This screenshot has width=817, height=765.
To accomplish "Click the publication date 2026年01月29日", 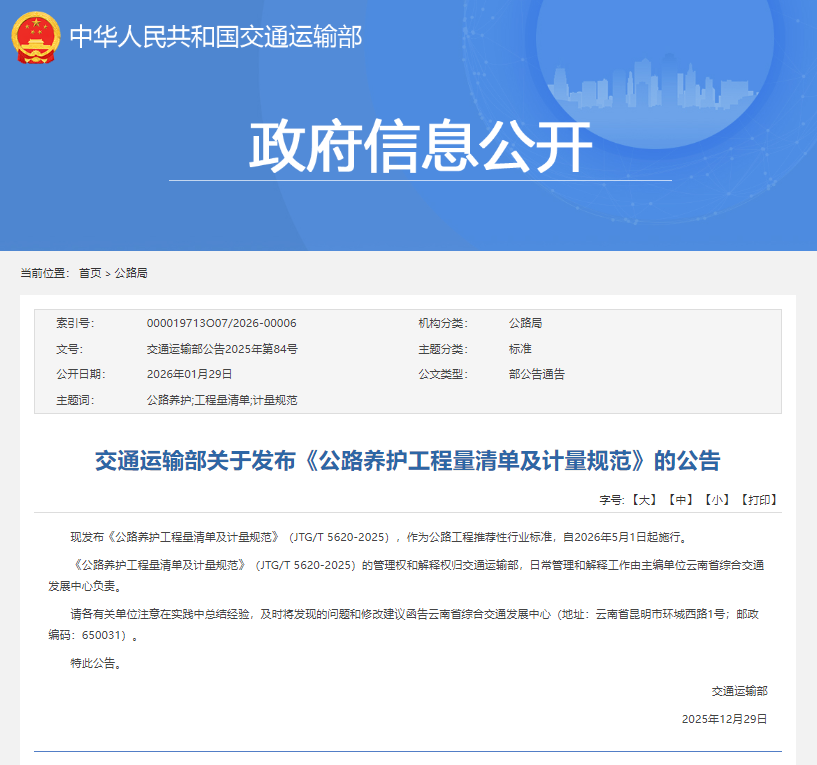I will (189, 374).
